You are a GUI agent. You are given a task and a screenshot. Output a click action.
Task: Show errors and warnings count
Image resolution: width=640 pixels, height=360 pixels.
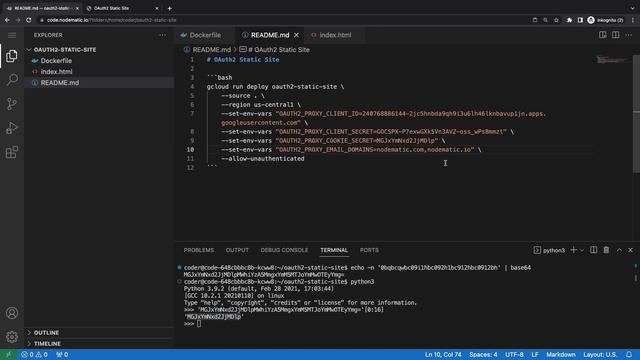coord(34,354)
